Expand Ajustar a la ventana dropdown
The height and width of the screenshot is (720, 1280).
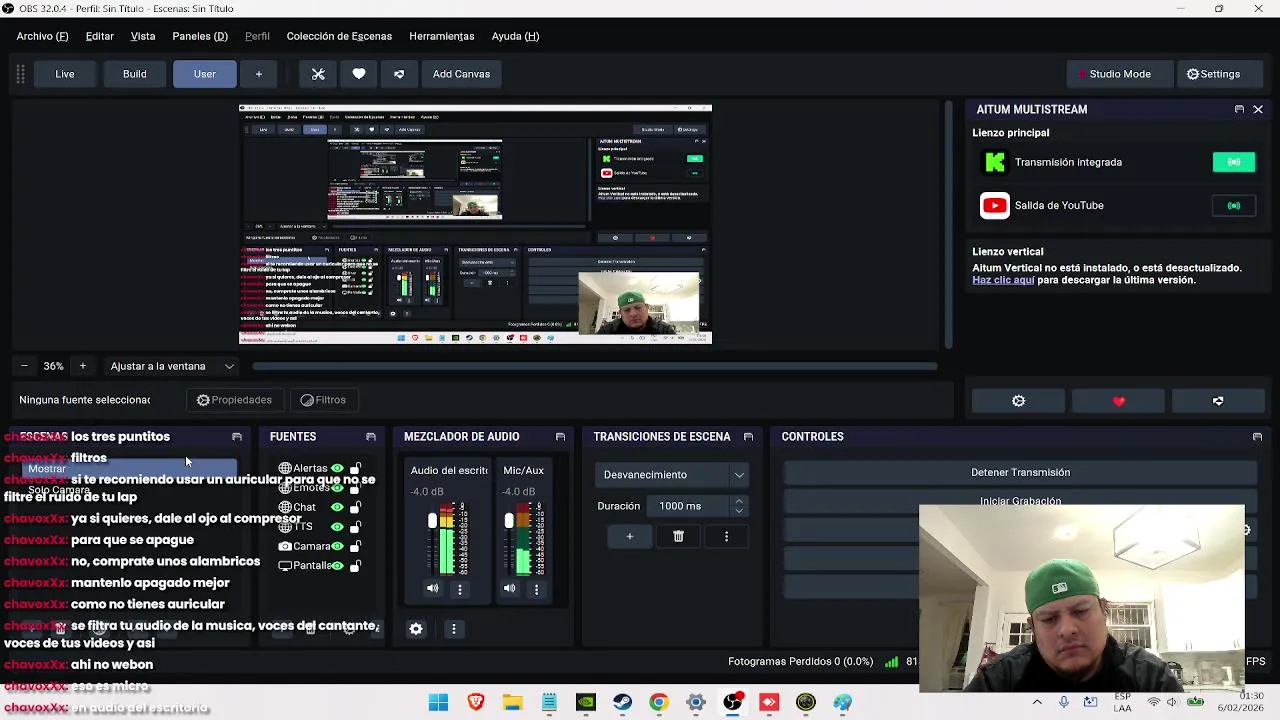point(172,366)
